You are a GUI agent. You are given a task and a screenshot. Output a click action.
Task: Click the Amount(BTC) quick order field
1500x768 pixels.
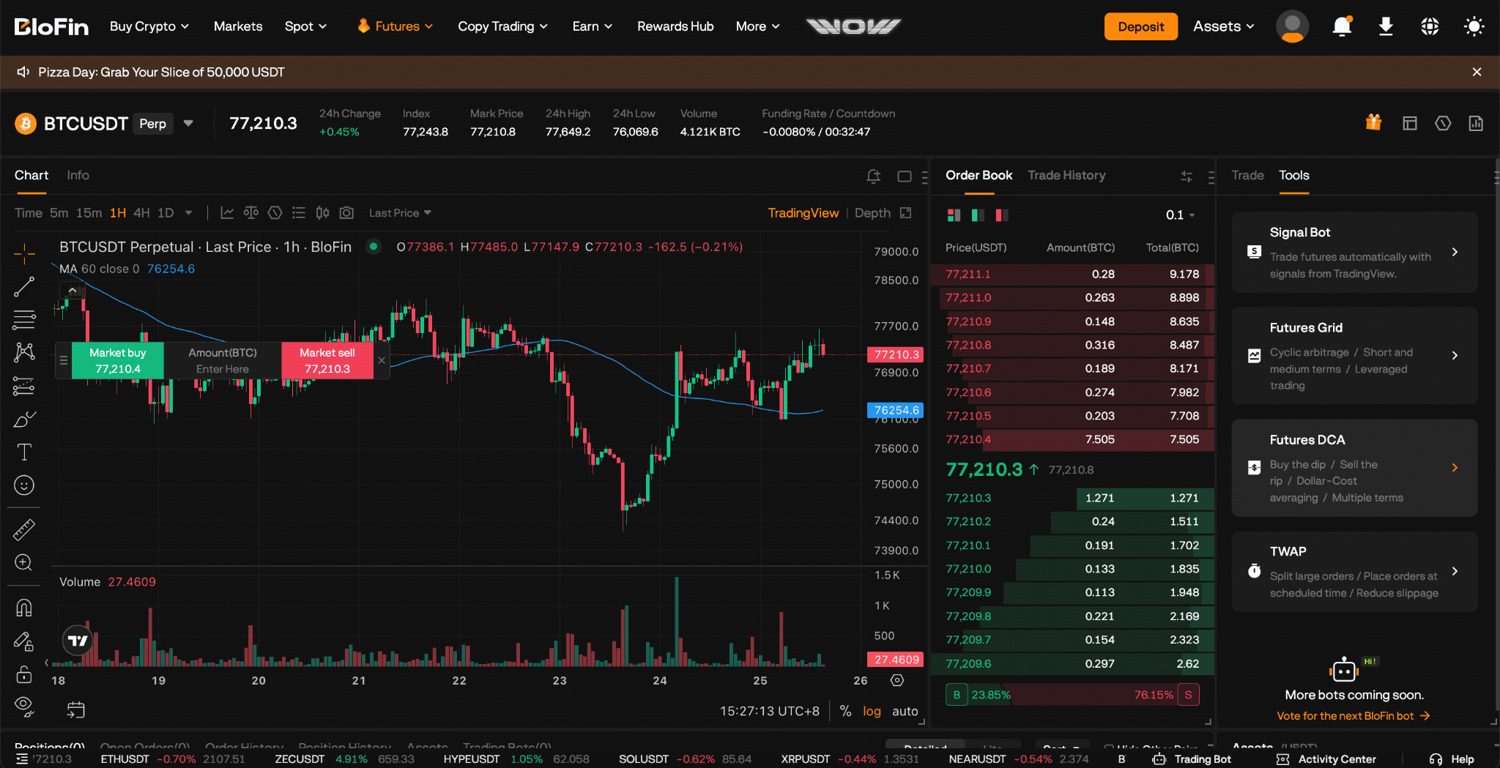222,361
